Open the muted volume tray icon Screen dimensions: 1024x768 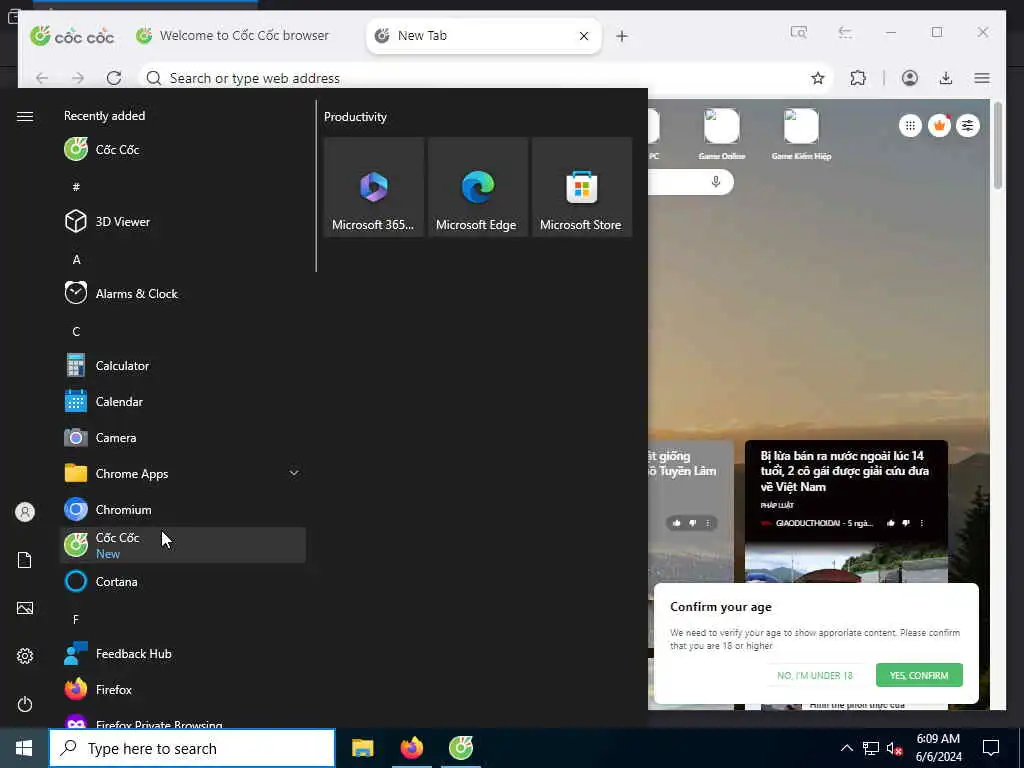point(895,748)
